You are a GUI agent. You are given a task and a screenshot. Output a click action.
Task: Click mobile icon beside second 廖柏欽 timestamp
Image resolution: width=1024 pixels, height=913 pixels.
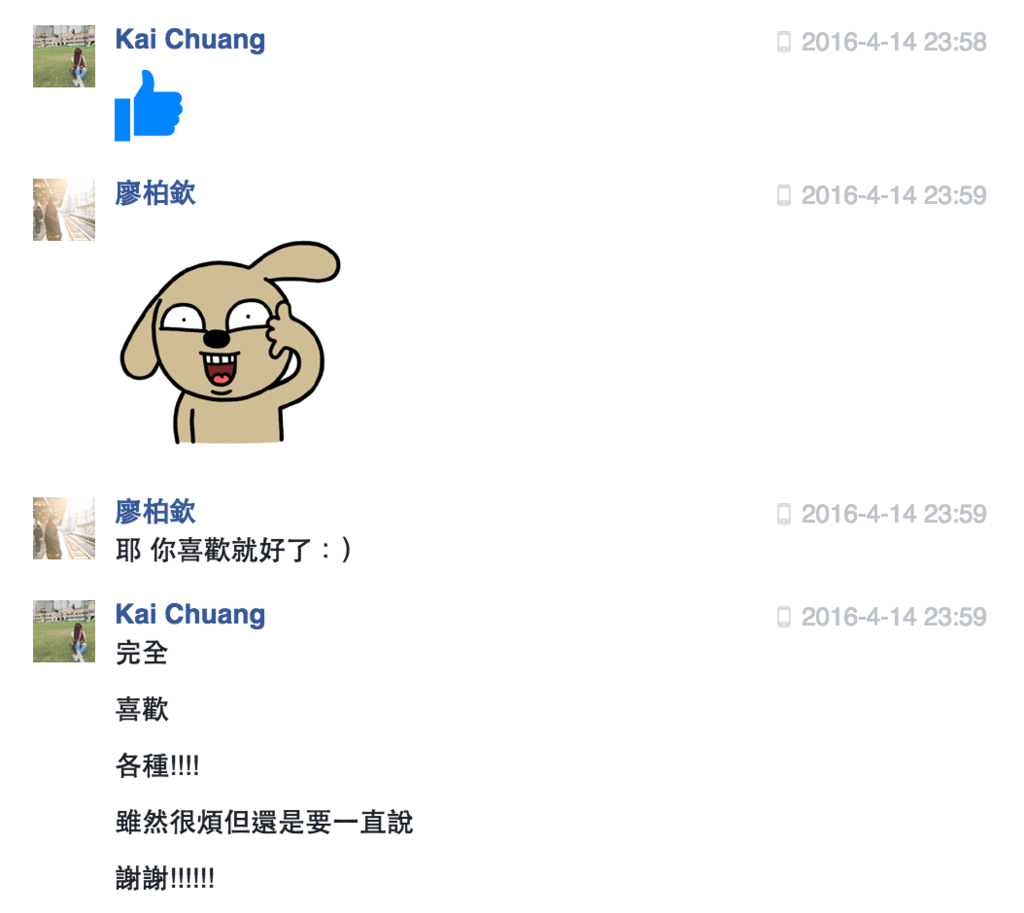pos(784,514)
